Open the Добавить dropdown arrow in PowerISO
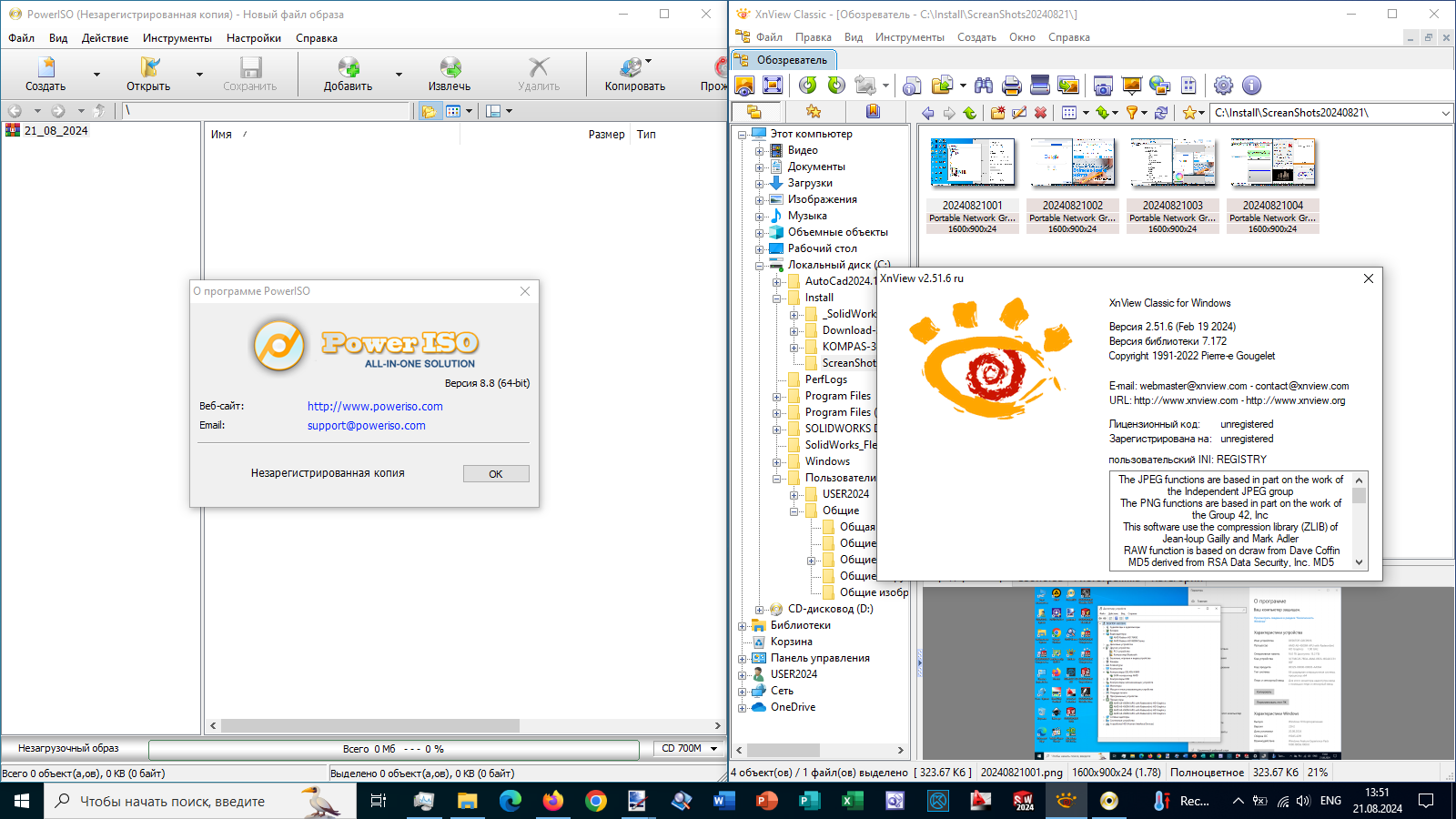The height and width of the screenshot is (819, 1456). 399,74
